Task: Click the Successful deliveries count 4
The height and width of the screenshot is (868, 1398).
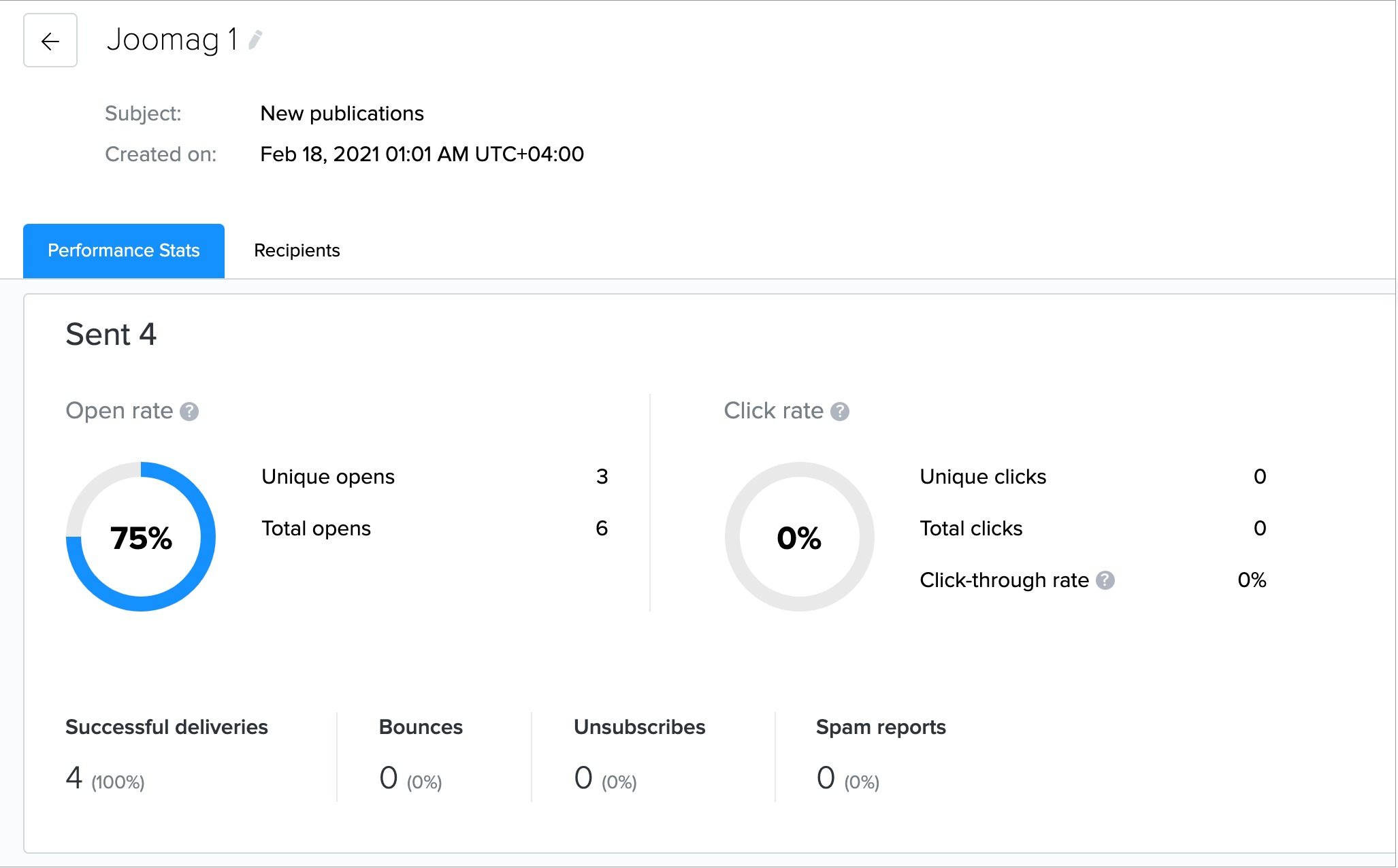Action: coord(74,778)
